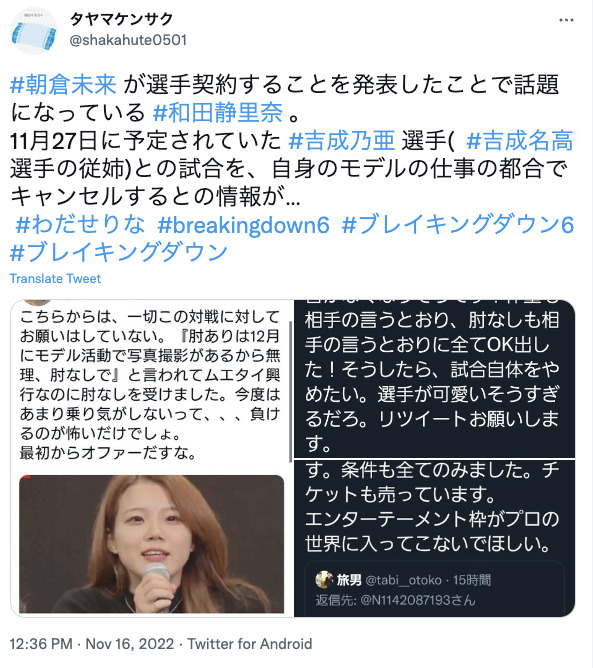Click the 12:36 PM · Nov 16, 2022 timestamp

92,643
